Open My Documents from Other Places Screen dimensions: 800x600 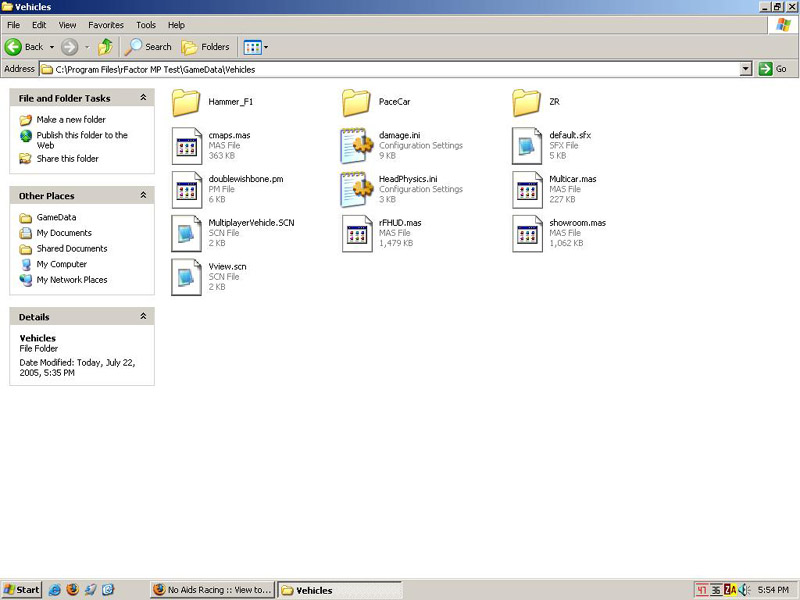[x=64, y=233]
